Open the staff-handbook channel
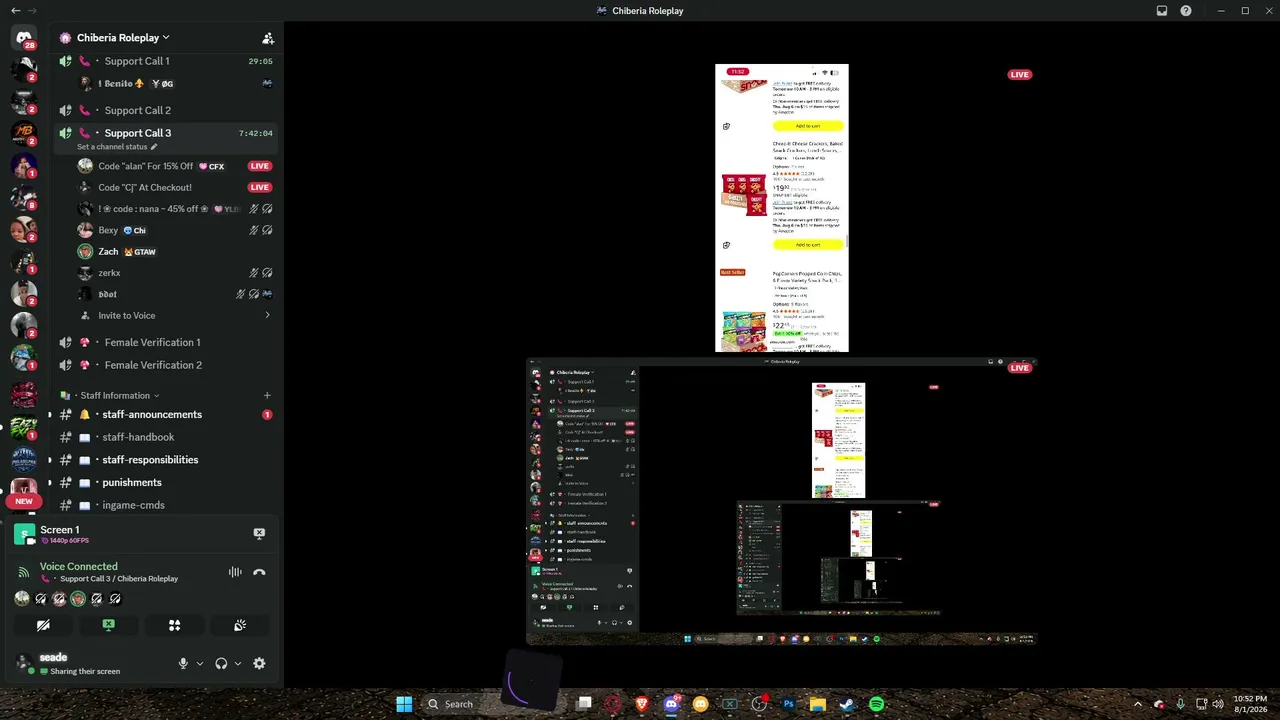Screen dimensions: 1280x720 [165, 437]
